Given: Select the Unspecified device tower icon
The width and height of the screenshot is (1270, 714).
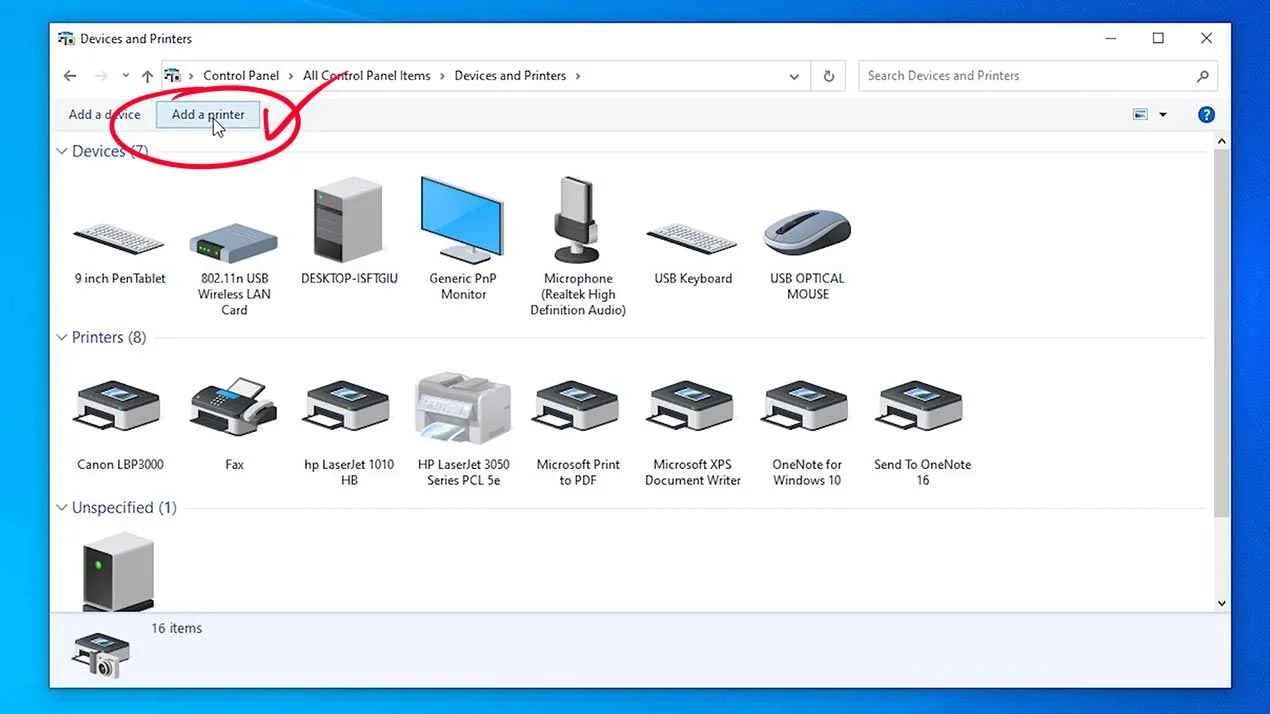Looking at the screenshot, I should point(119,571).
